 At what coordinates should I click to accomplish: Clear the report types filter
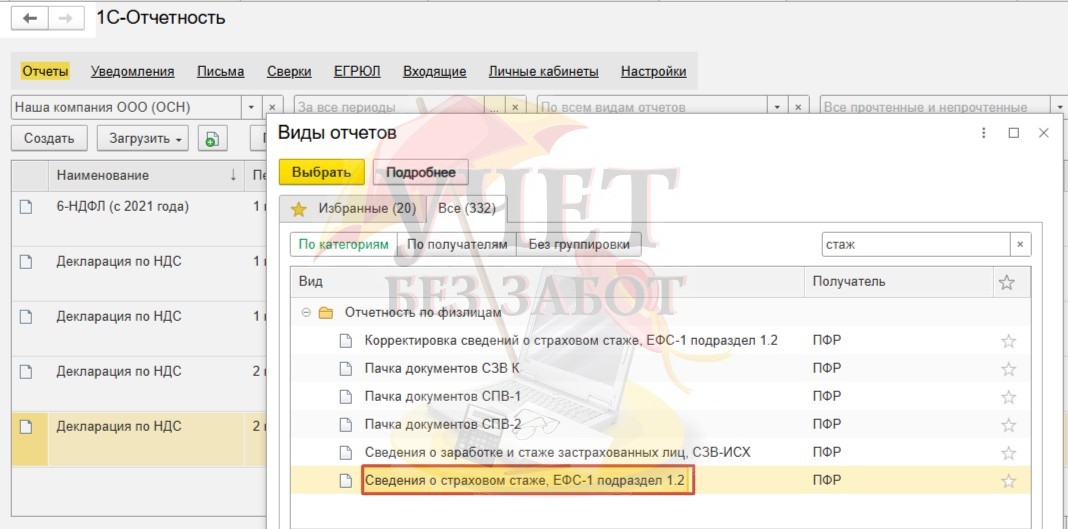[x=798, y=108]
